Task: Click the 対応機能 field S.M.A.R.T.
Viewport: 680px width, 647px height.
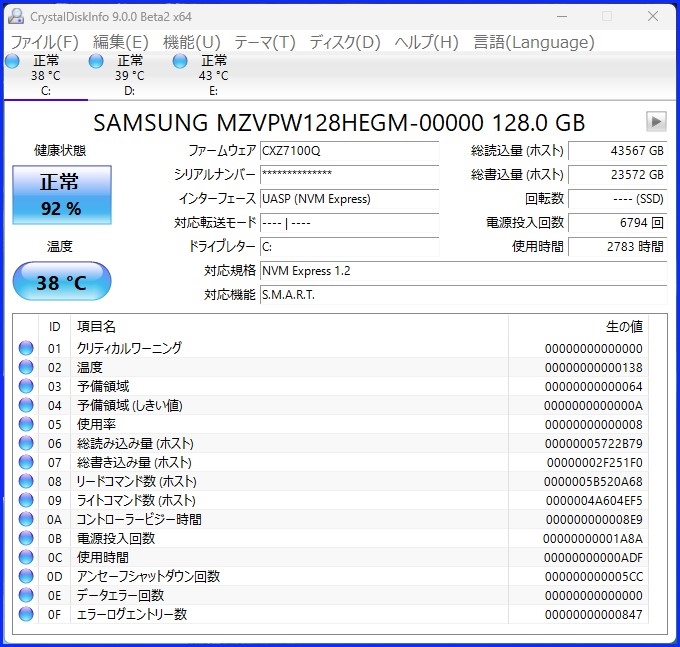Action: tap(463, 295)
